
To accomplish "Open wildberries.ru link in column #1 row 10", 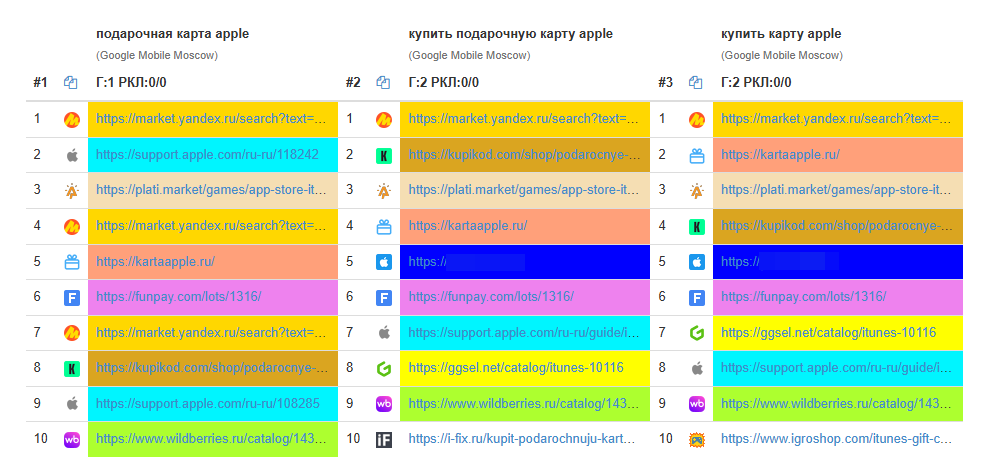I will click(212, 439).
